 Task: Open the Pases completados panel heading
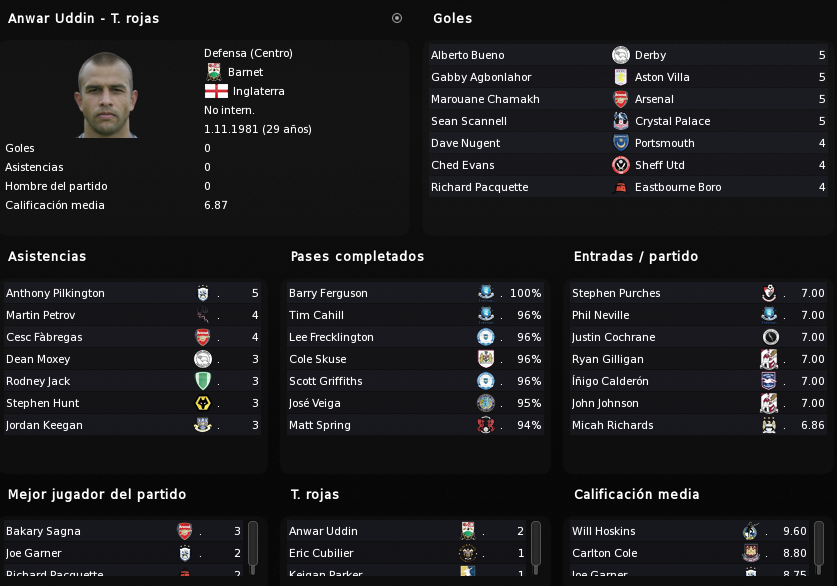point(357,257)
